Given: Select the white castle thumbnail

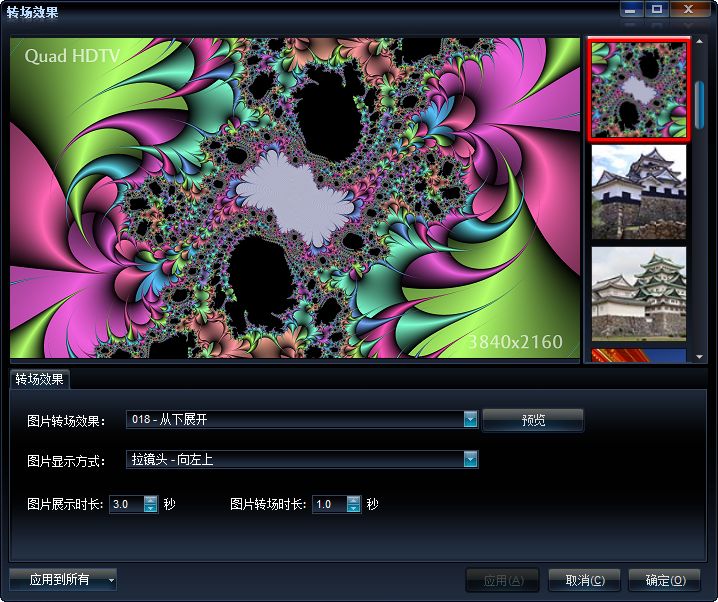Looking at the screenshot, I should 639,192.
